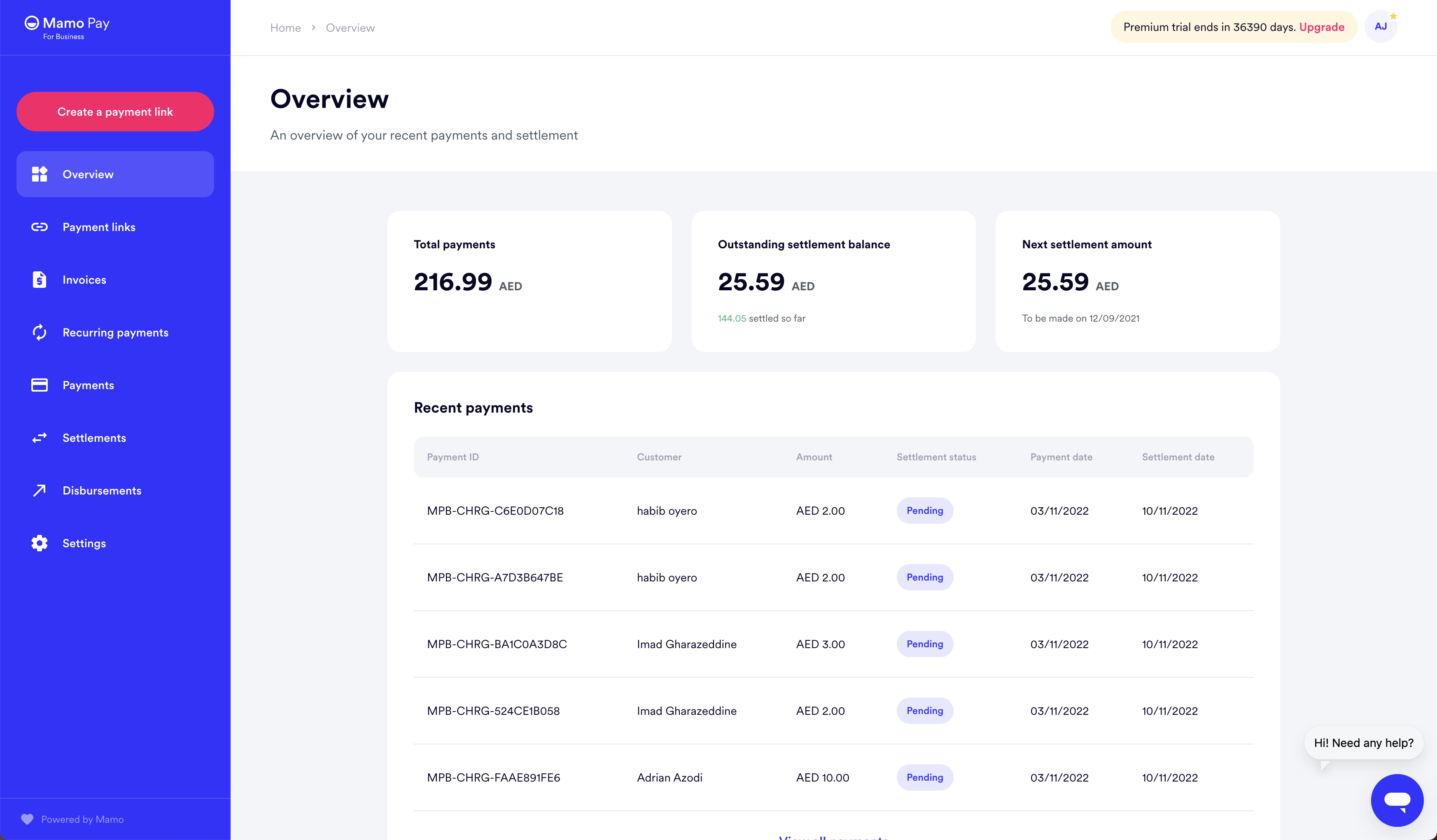Click the Payment links chain icon
This screenshot has height=840, width=1437.
[40, 226]
